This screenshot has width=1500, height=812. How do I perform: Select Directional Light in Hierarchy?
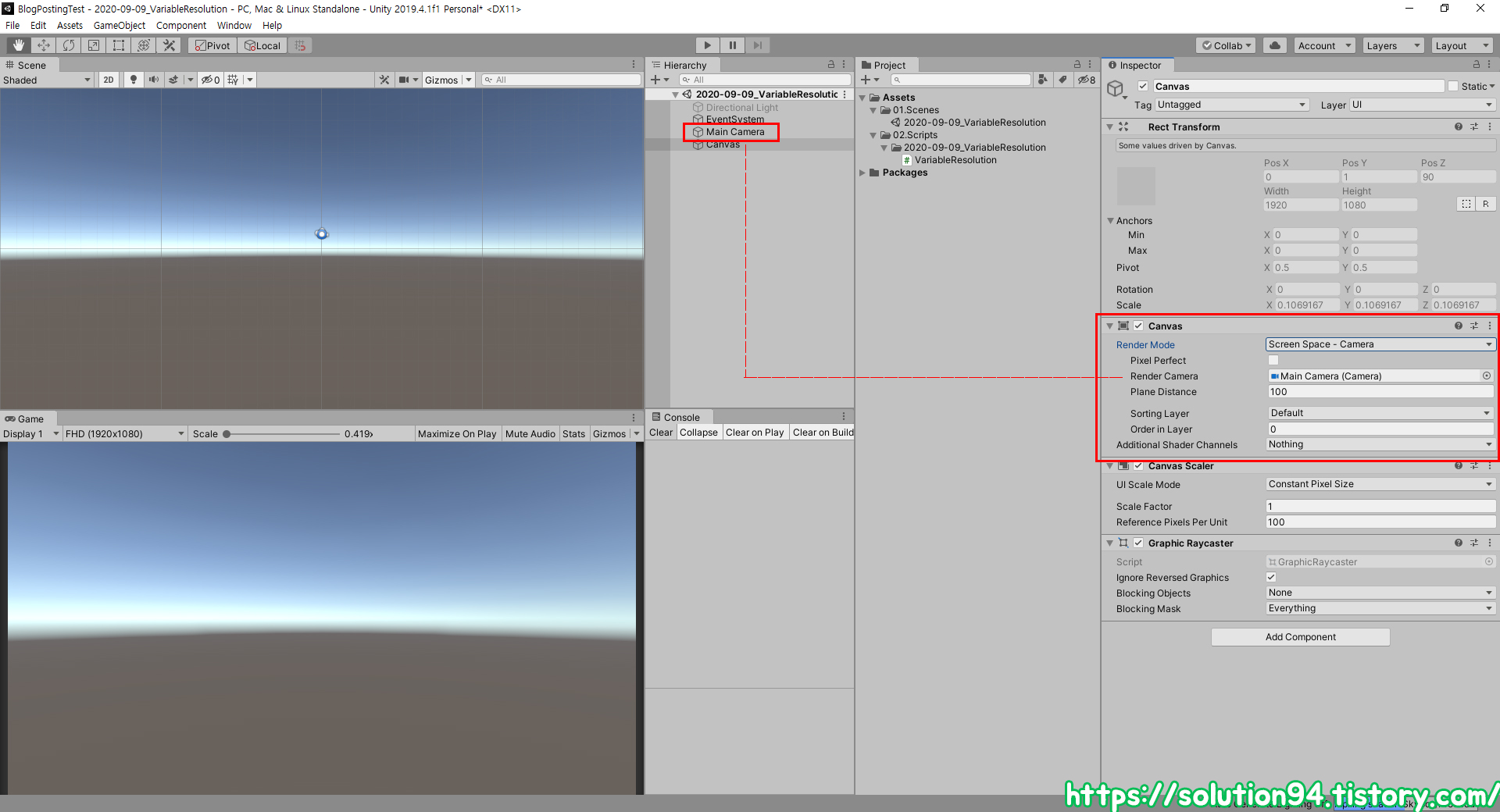tap(742, 108)
